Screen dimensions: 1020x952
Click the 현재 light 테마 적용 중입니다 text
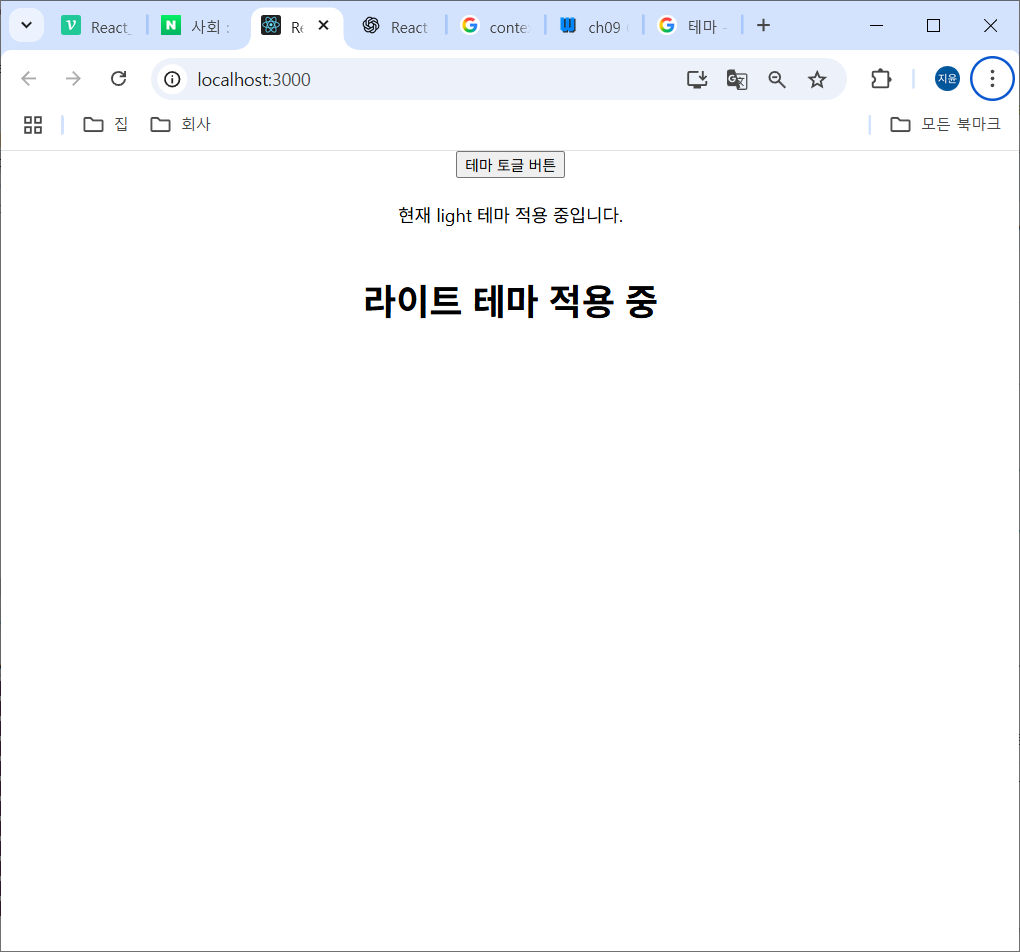click(510, 215)
